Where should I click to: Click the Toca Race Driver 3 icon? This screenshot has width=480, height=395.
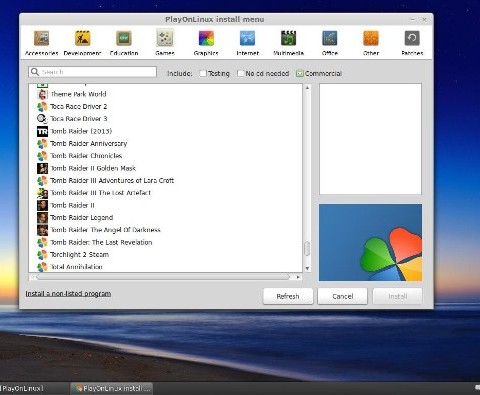coord(42,119)
